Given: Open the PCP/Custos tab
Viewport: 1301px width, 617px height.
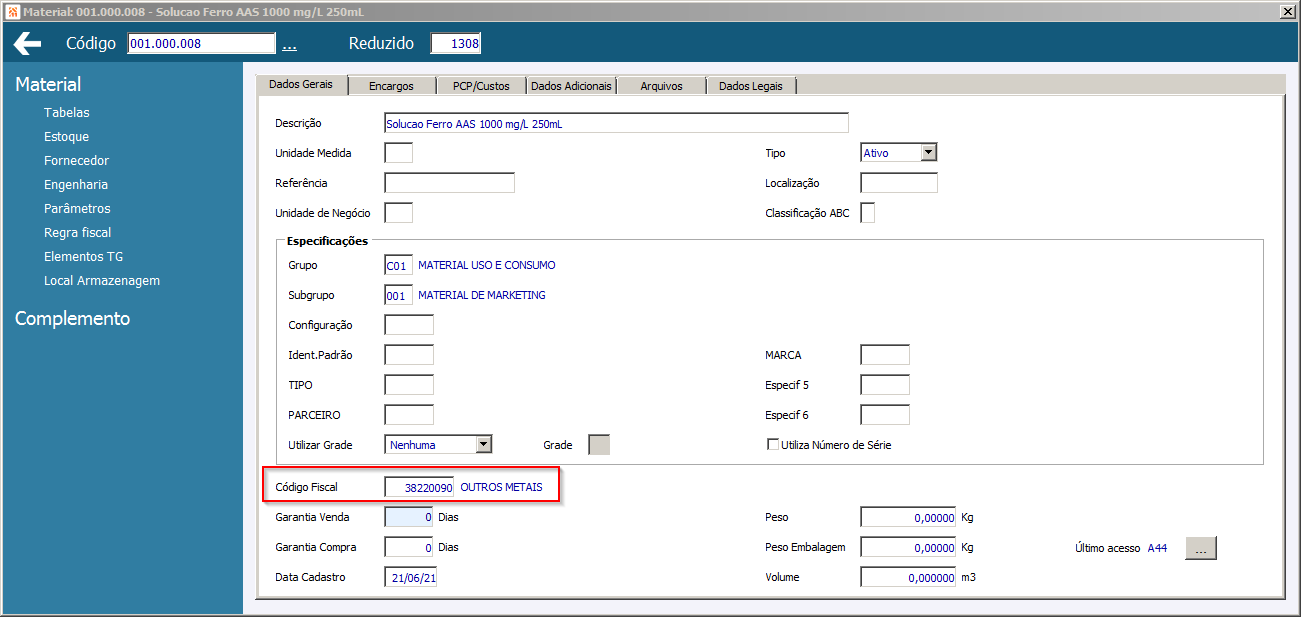Looking at the screenshot, I should [481, 86].
